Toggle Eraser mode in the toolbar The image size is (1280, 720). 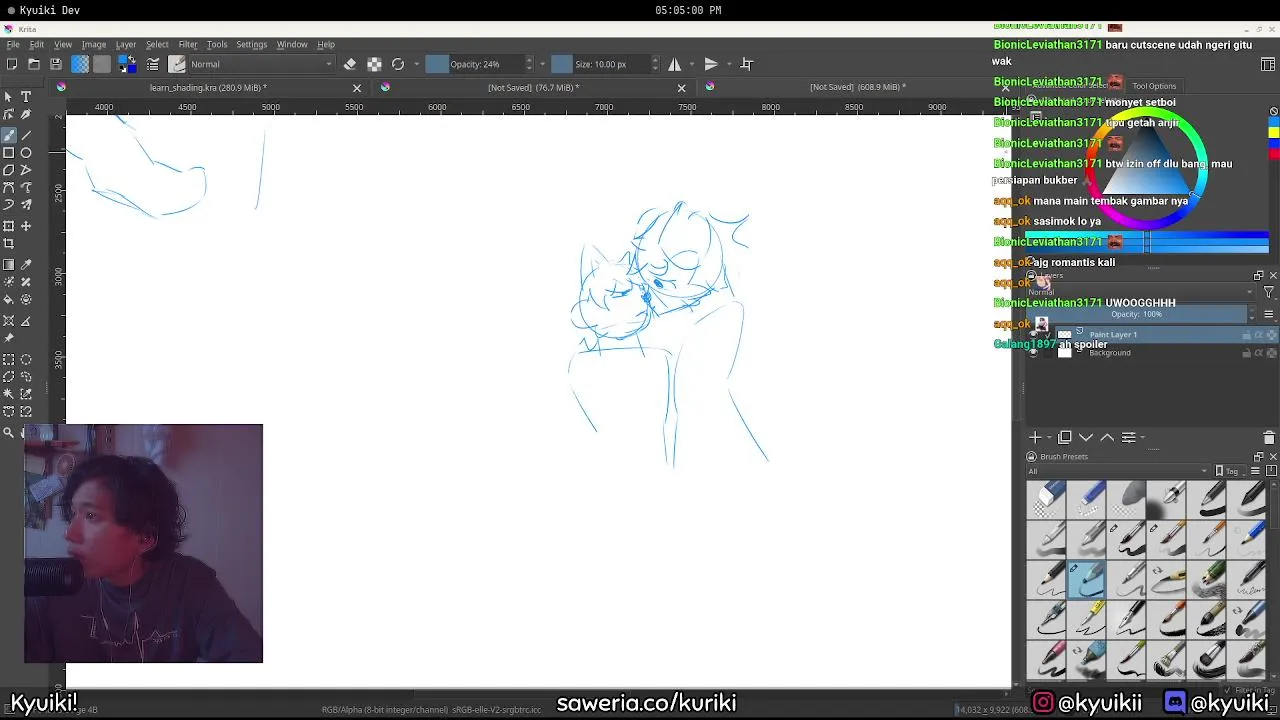pos(350,64)
